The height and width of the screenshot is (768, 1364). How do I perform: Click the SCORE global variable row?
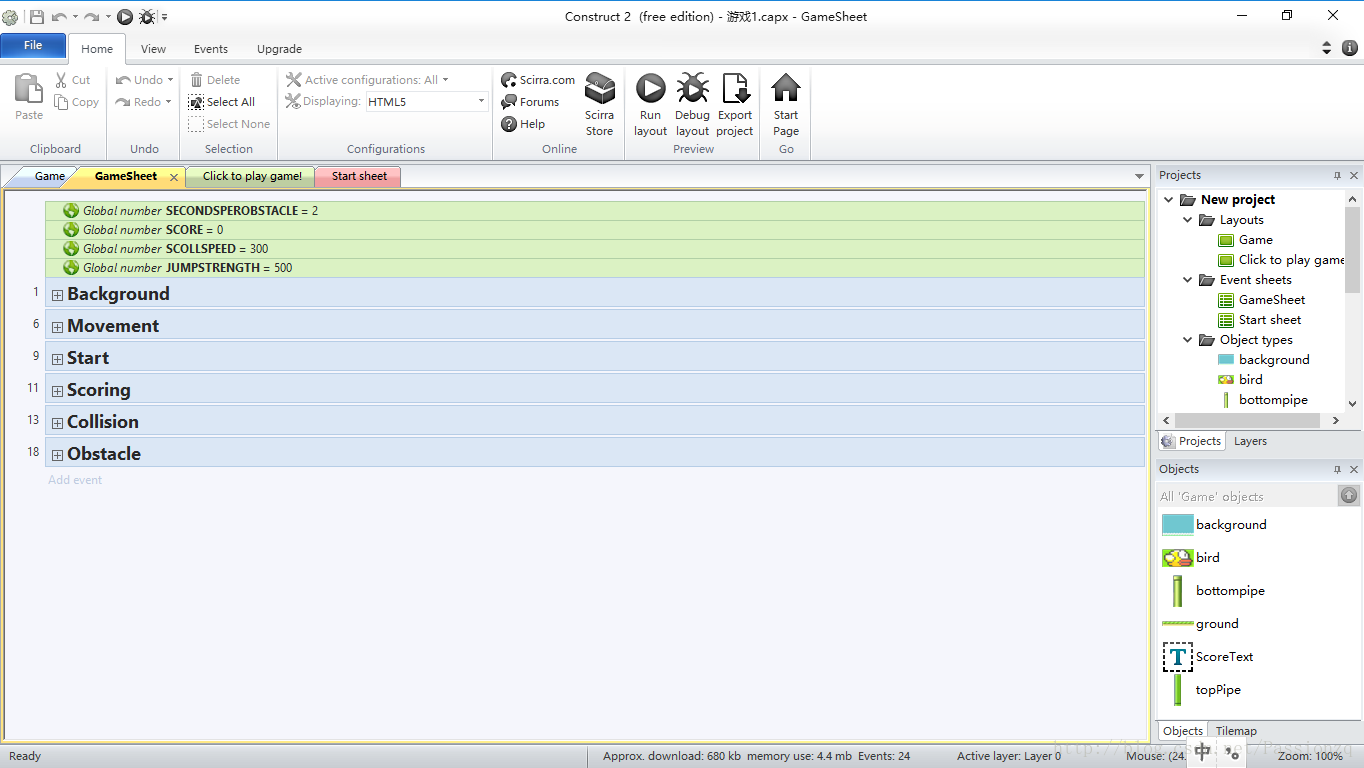pyautogui.click(x=595, y=230)
